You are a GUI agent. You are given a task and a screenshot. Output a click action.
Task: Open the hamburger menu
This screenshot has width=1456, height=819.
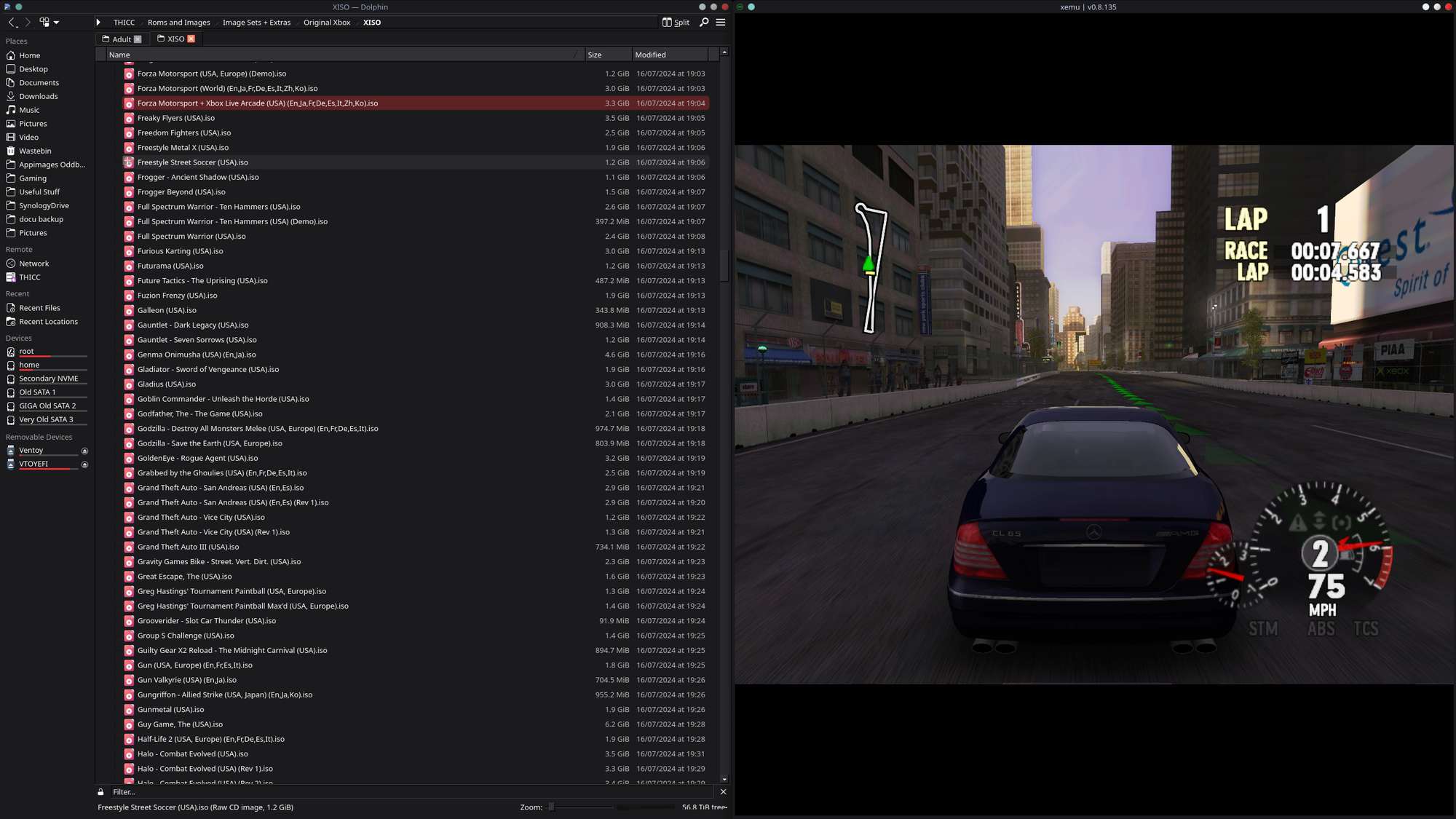tap(721, 23)
